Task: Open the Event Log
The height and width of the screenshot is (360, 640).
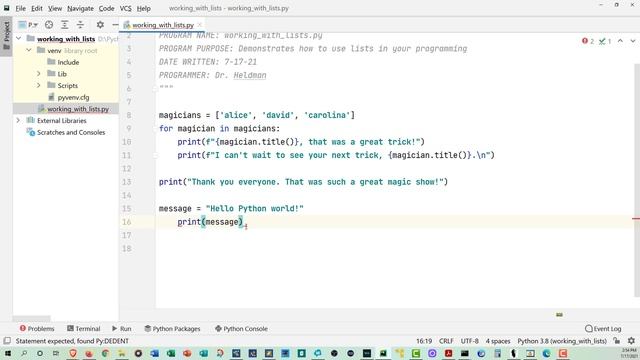Action: click(603, 329)
